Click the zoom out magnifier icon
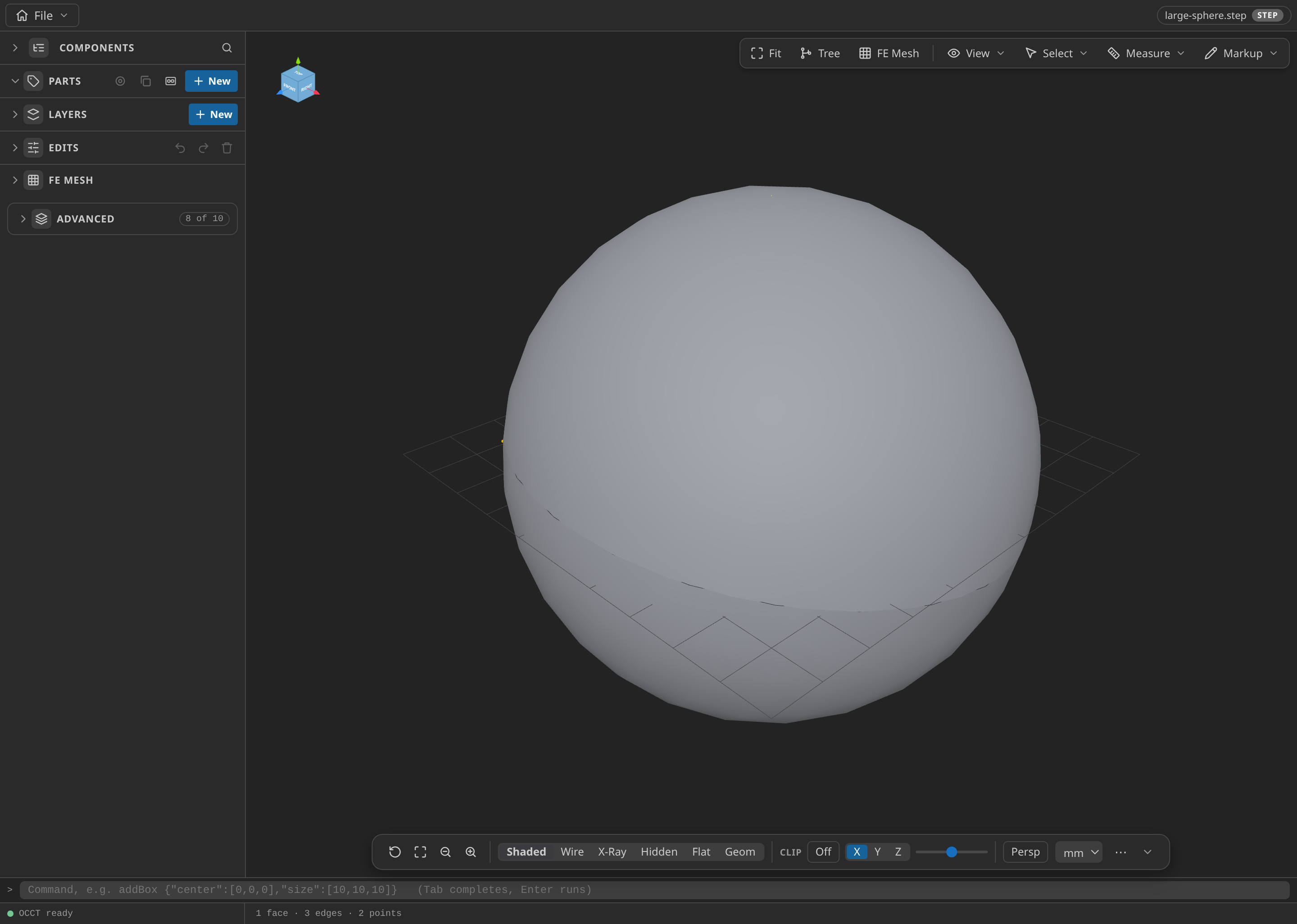The width and height of the screenshot is (1297, 924). pos(445,852)
